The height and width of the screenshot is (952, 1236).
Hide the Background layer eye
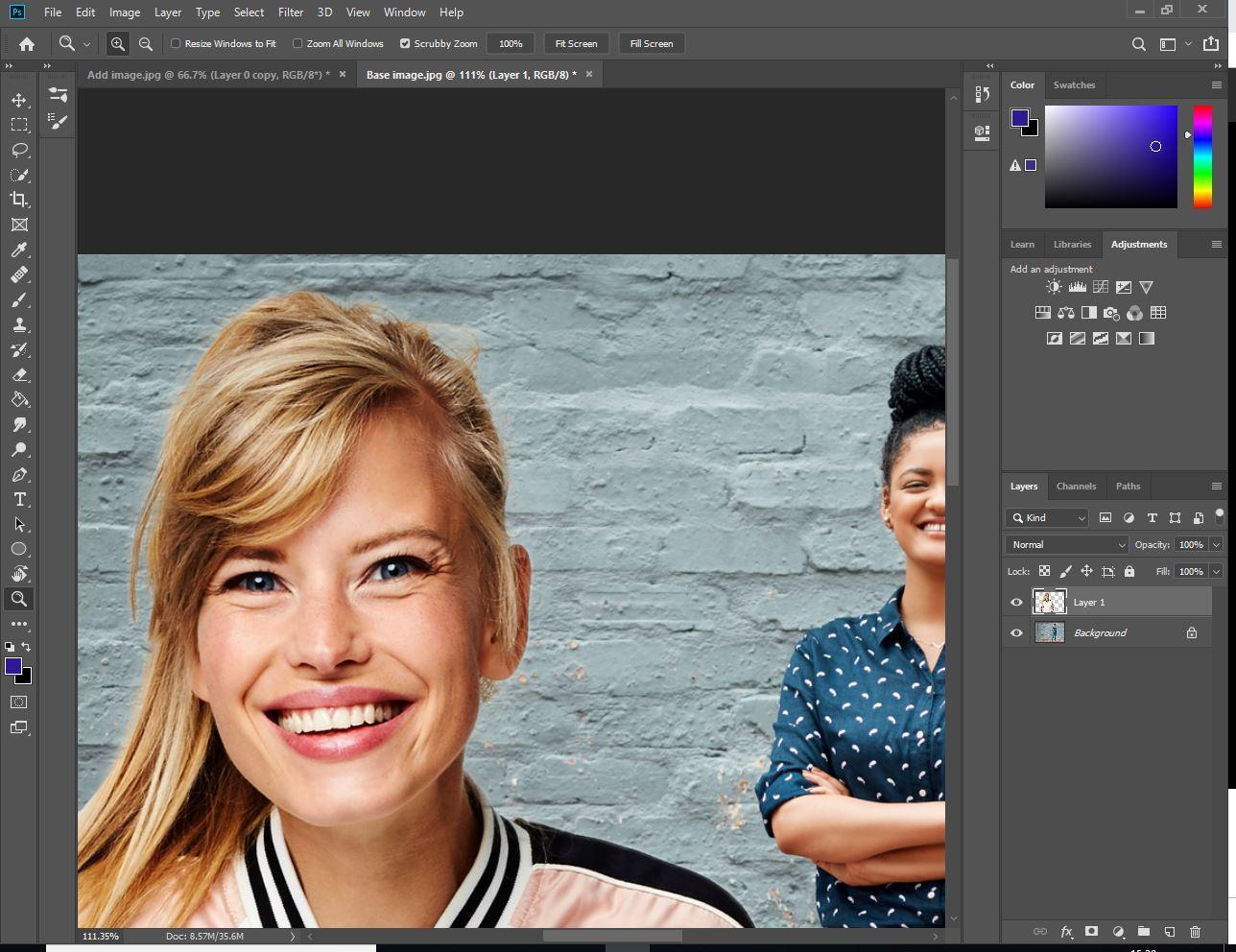click(1016, 633)
